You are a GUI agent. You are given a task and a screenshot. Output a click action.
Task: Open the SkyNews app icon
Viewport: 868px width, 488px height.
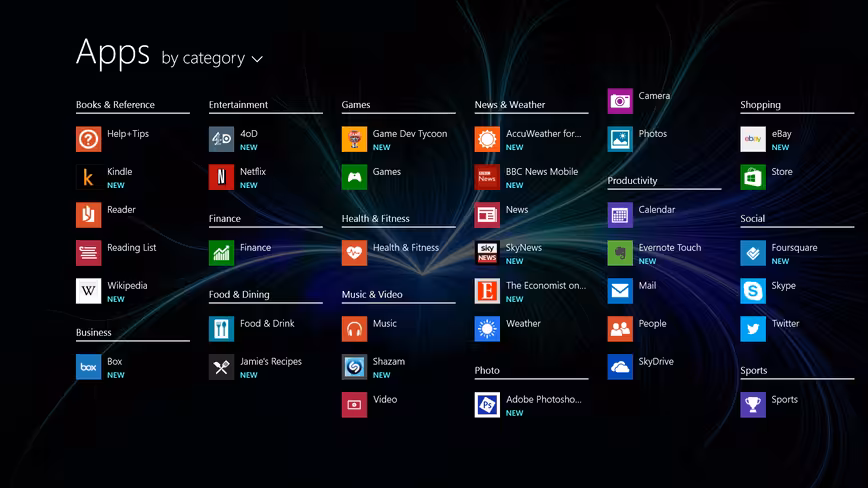click(x=487, y=253)
